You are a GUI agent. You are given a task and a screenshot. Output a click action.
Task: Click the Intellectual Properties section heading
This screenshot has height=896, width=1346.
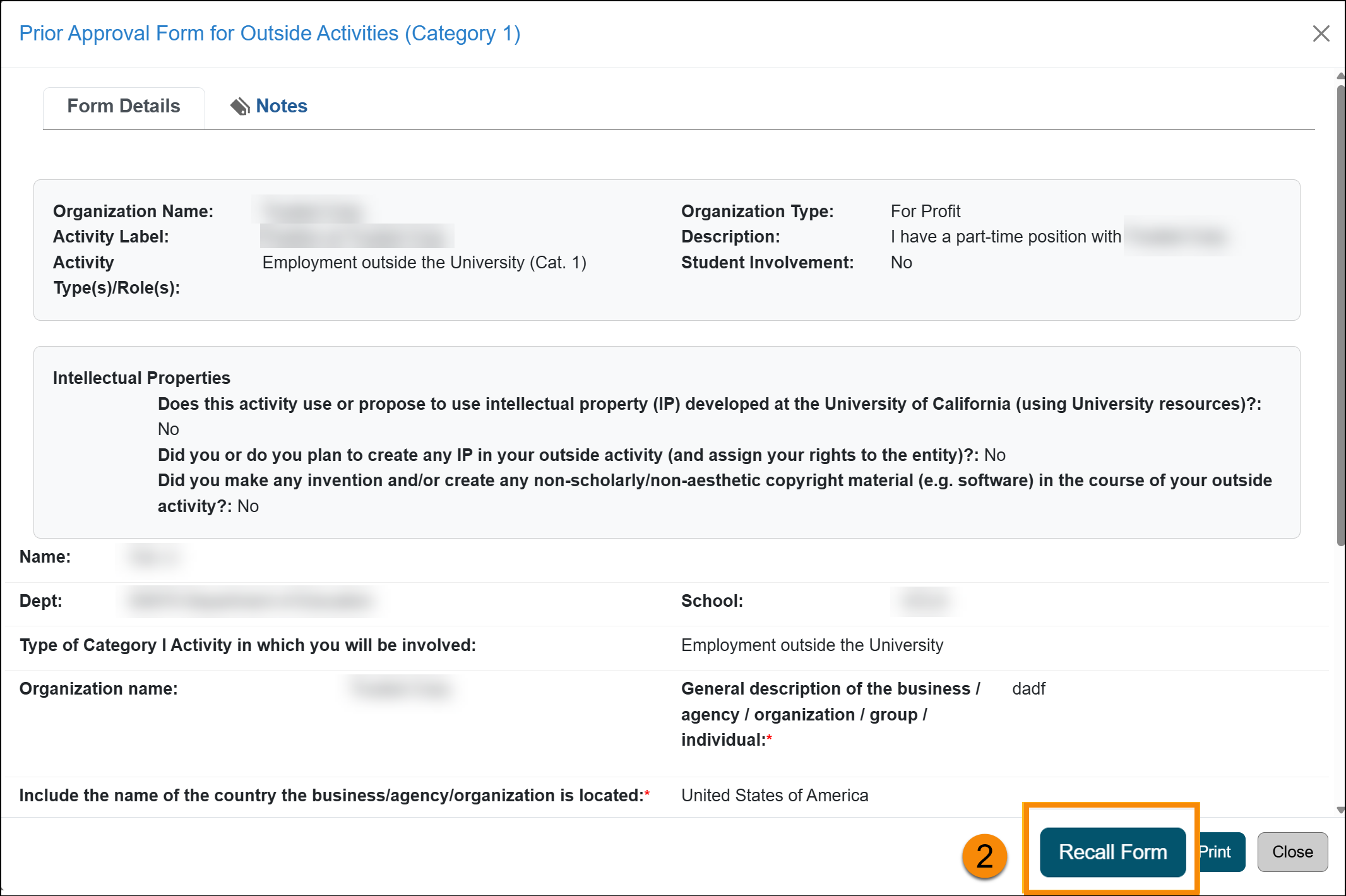pos(141,378)
